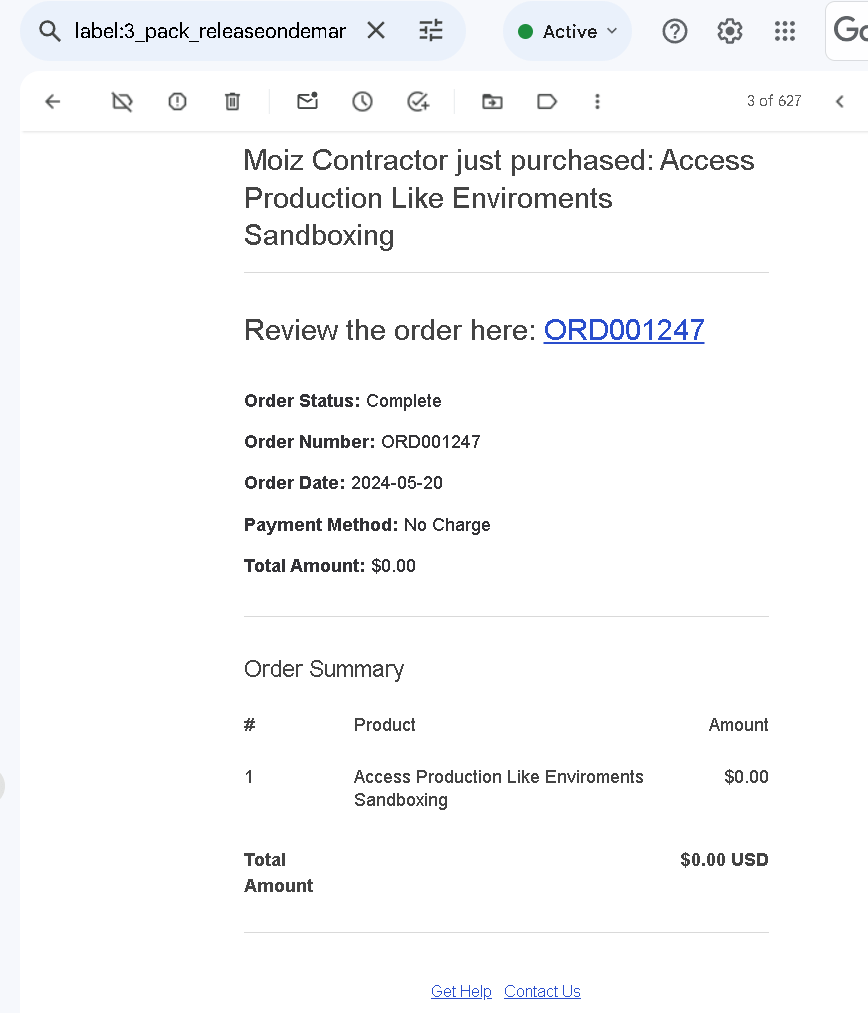Viewport: 868px width, 1013px height.
Task: Open the Support help icon
Action: point(675,31)
